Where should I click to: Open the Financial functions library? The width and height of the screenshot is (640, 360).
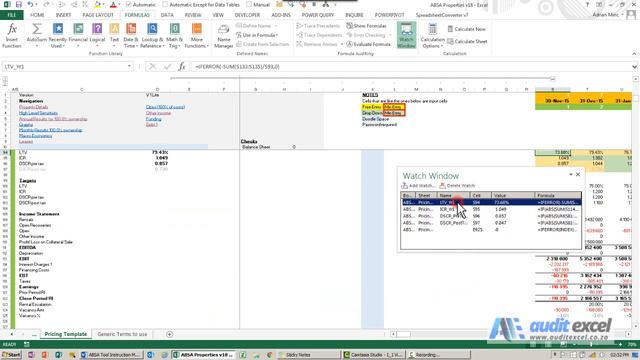78,36
